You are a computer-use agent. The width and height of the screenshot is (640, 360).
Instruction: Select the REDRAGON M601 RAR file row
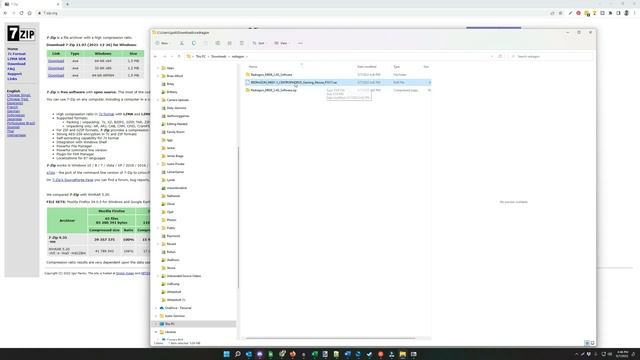(x=338, y=82)
